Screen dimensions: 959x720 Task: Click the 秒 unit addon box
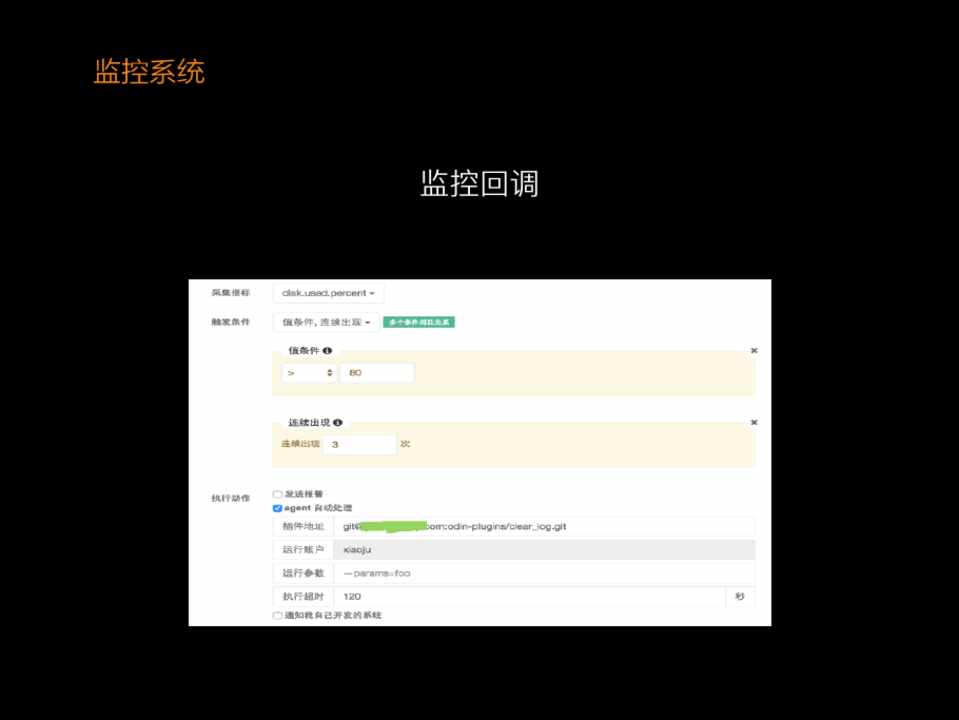click(x=740, y=596)
